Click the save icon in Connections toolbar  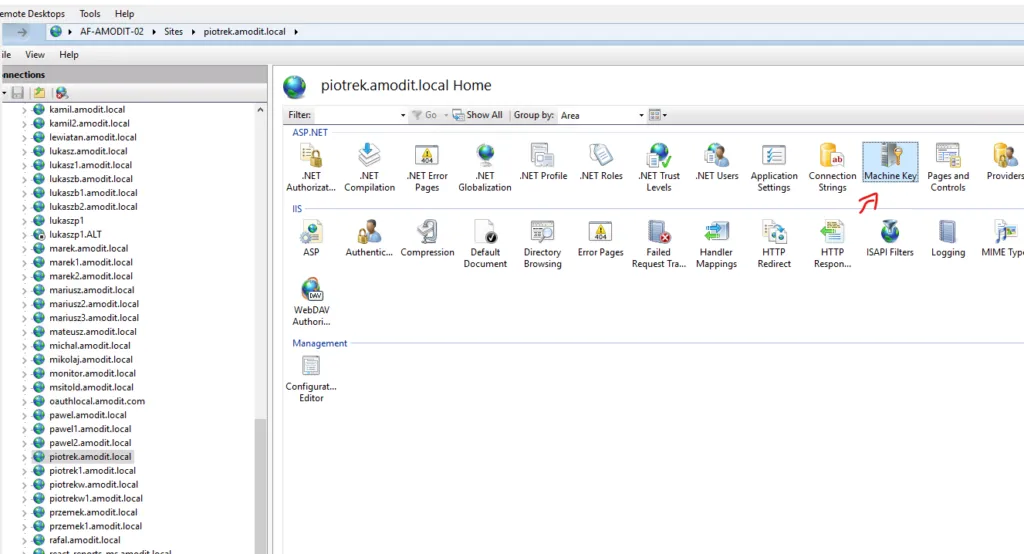[x=18, y=93]
